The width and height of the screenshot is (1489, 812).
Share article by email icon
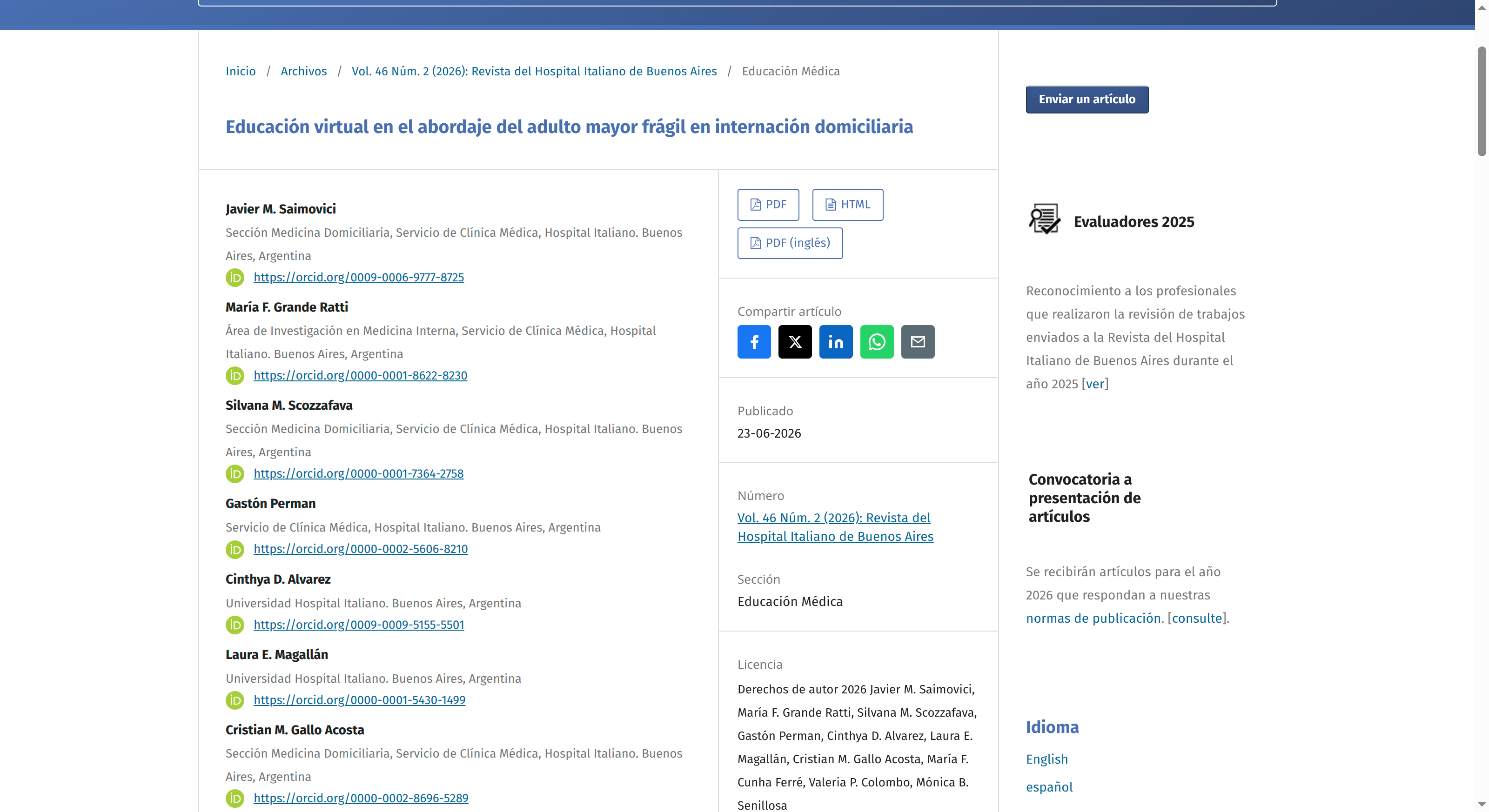click(x=918, y=342)
